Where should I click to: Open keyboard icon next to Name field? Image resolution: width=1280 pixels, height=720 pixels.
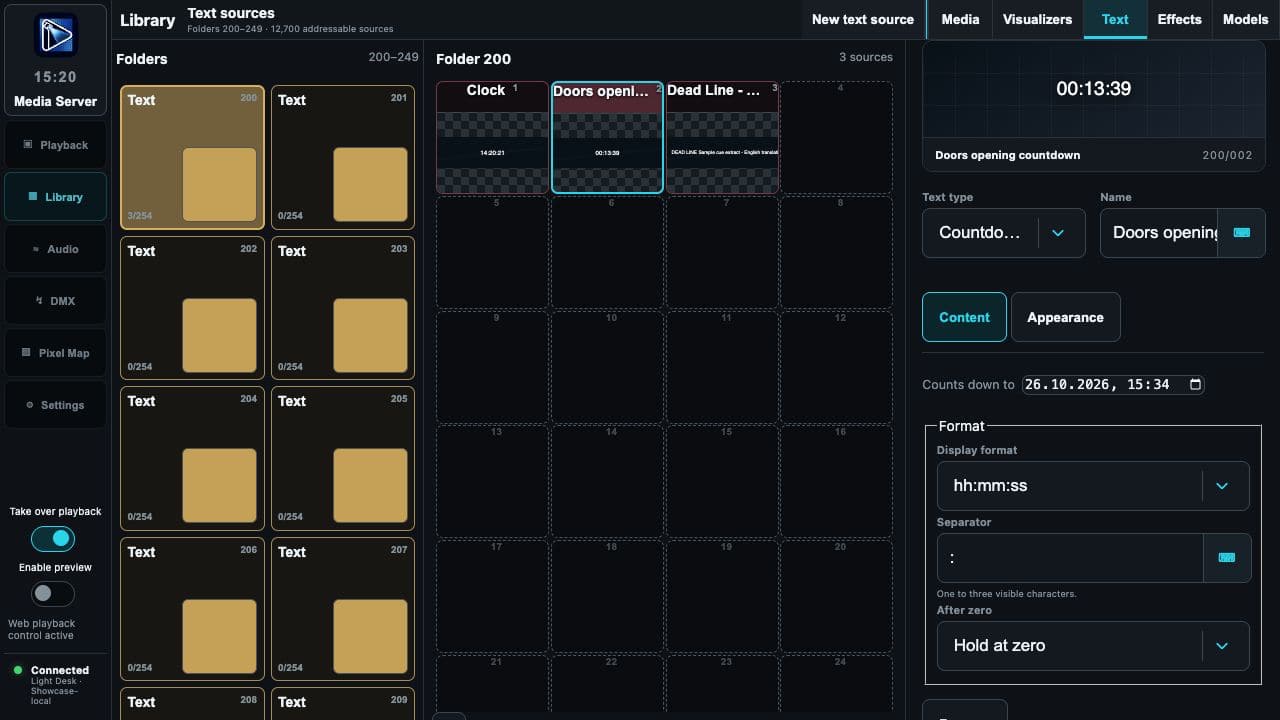pyautogui.click(x=1241, y=232)
